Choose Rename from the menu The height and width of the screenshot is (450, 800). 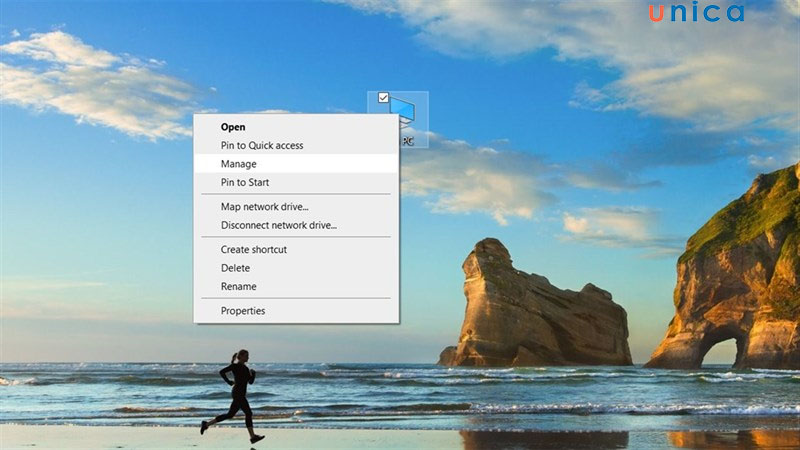[296, 286]
